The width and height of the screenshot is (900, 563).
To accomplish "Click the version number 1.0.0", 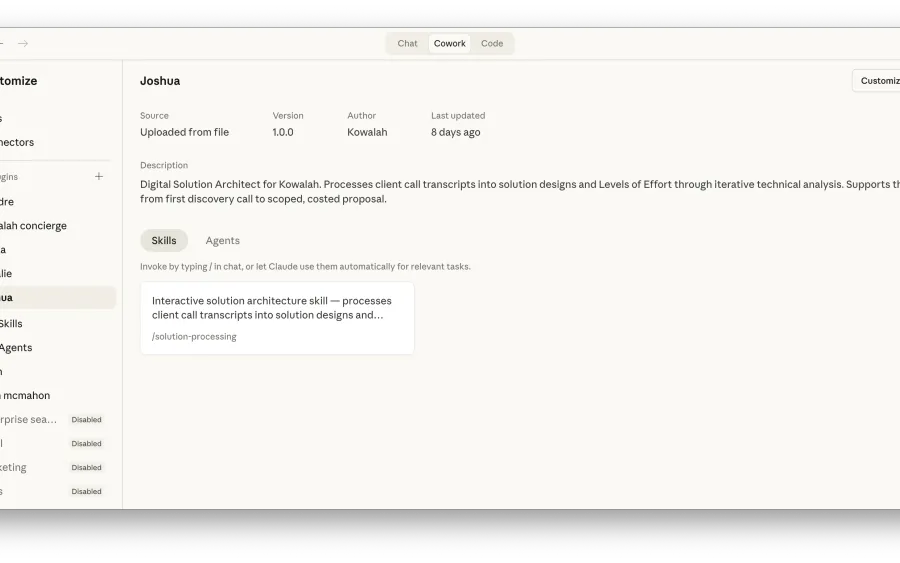I will point(283,132).
